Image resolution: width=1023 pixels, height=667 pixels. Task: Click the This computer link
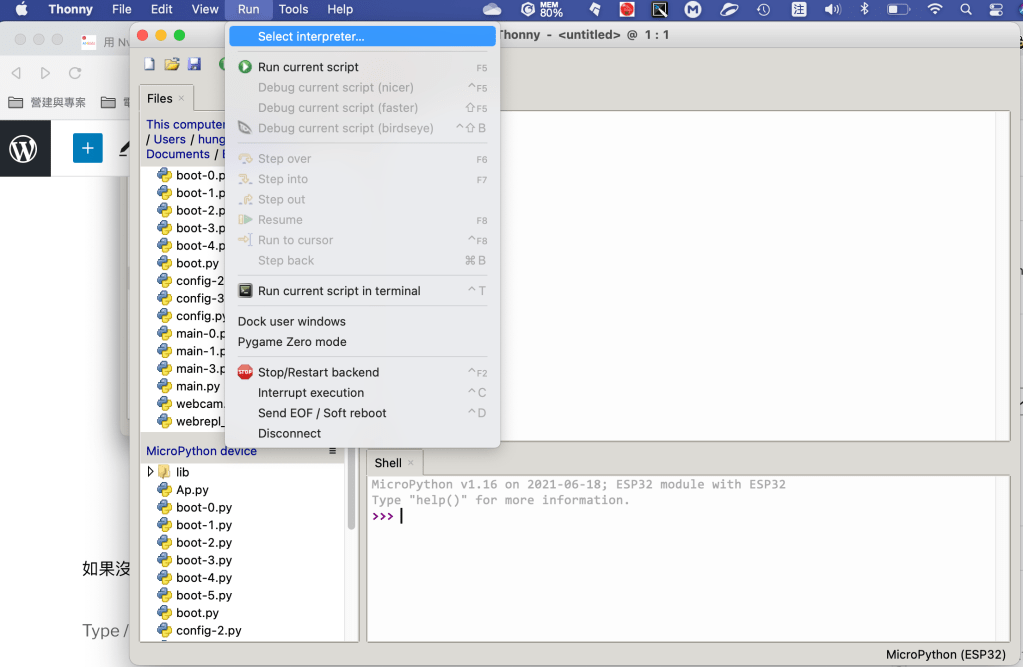click(185, 125)
